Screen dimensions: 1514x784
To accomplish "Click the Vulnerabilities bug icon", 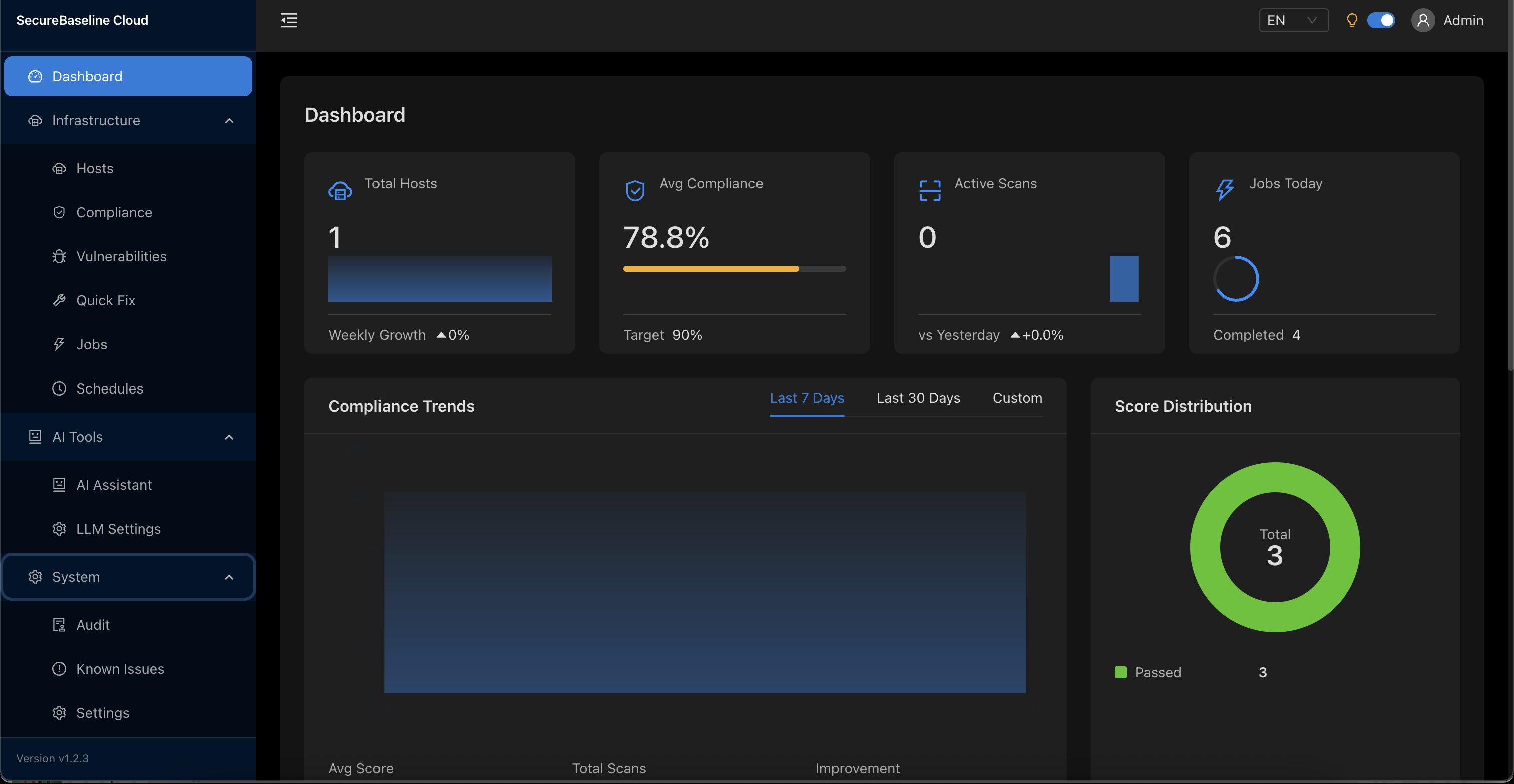I will [60, 257].
